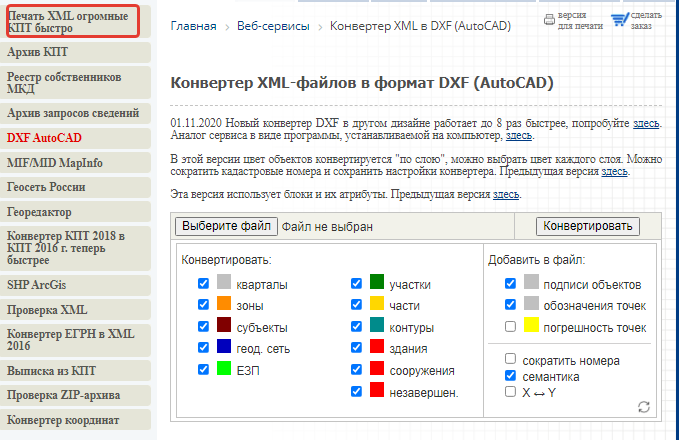Open the red сооружения color swatch
The width and height of the screenshot is (679, 440).
coord(377,368)
